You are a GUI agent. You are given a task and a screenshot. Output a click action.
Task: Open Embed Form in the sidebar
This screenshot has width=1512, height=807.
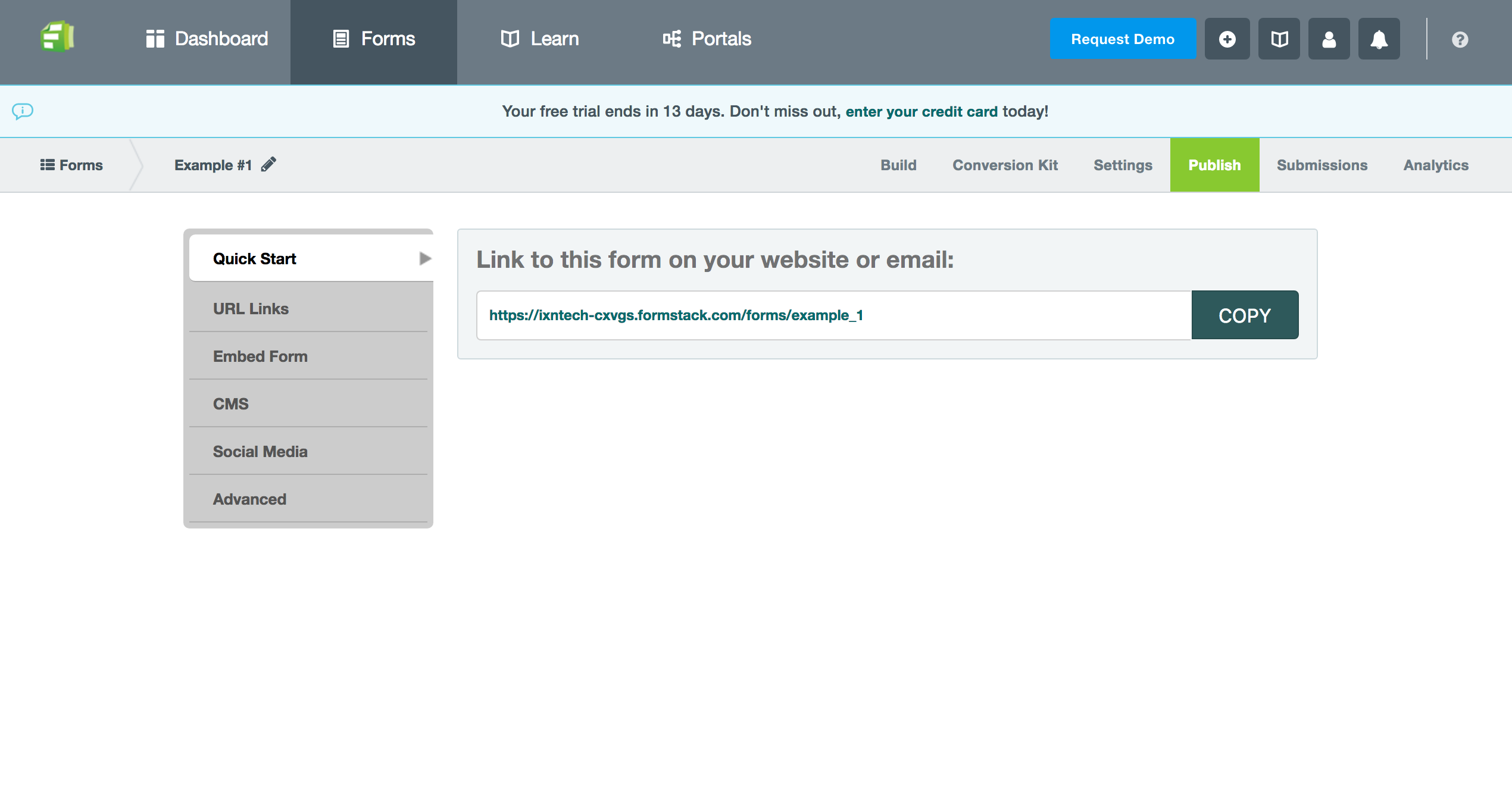308,356
